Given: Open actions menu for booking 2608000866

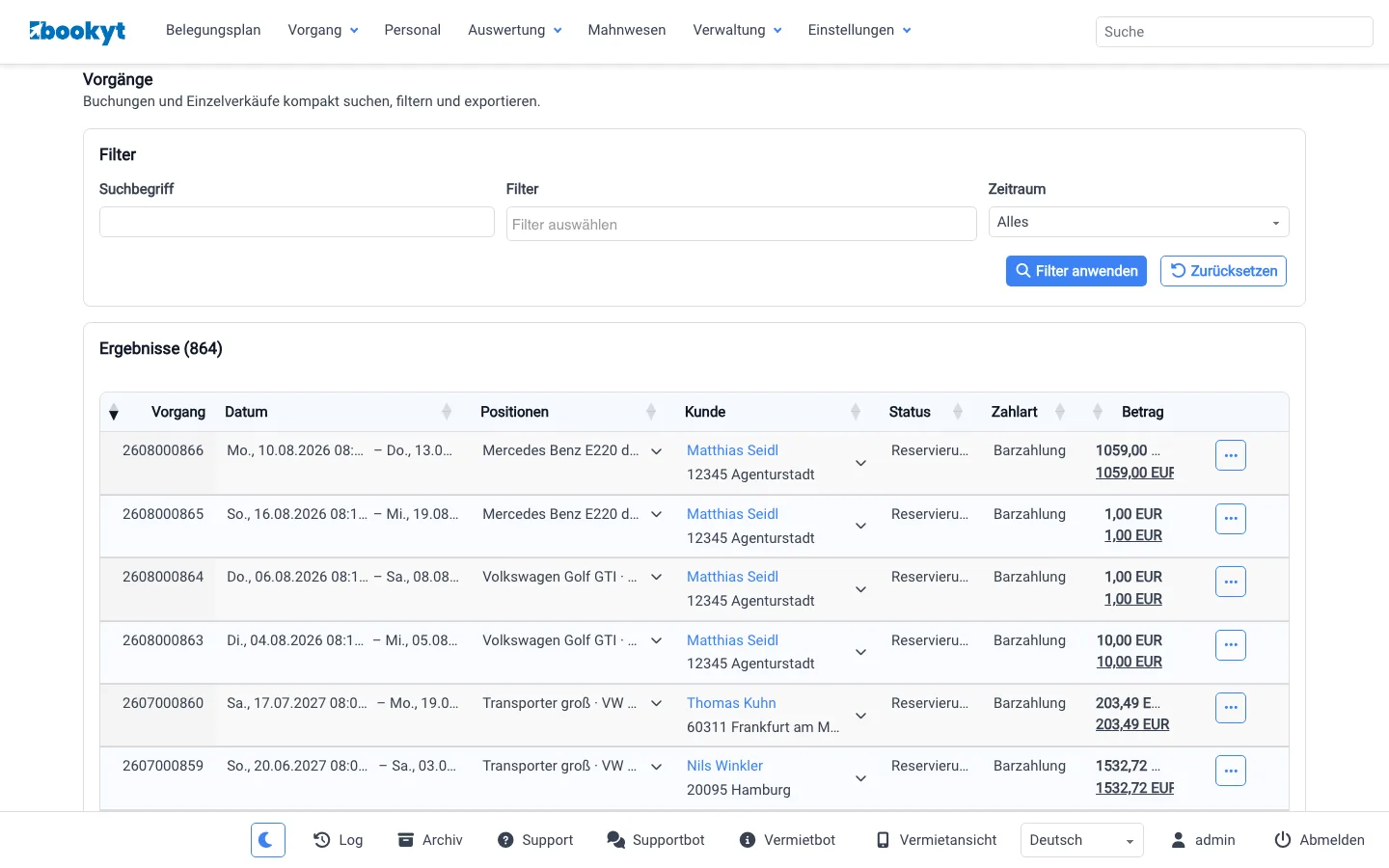Looking at the screenshot, I should point(1231,455).
